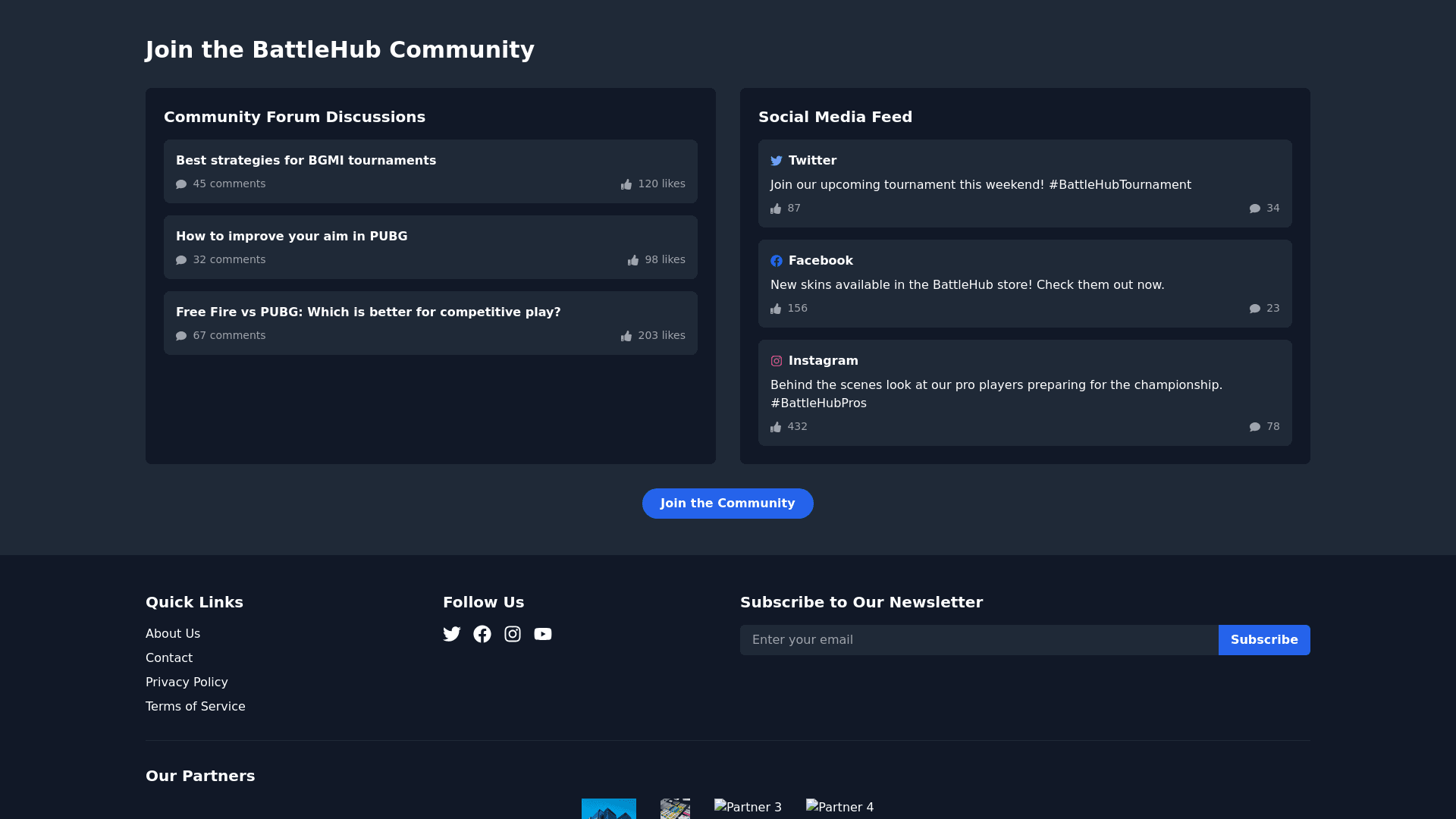Open the How to improve your aim in PUBG thread
Screen dimensions: 1456x819
coord(292,237)
